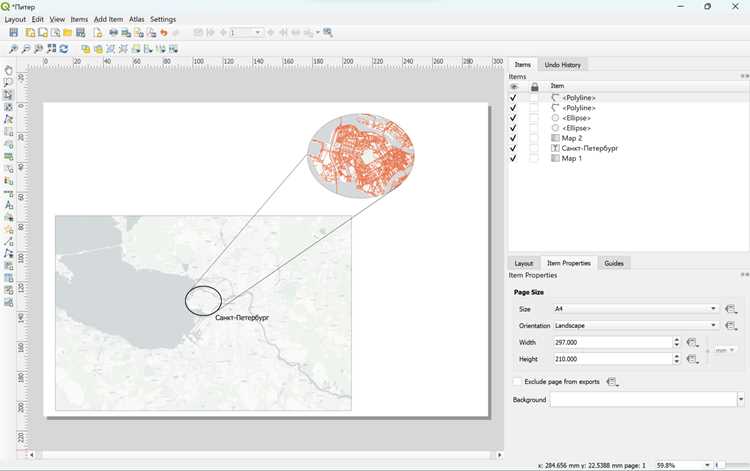The width and height of the screenshot is (750, 471).
Task: Lock the Санкт-Петербург label item
Action: (534, 148)
